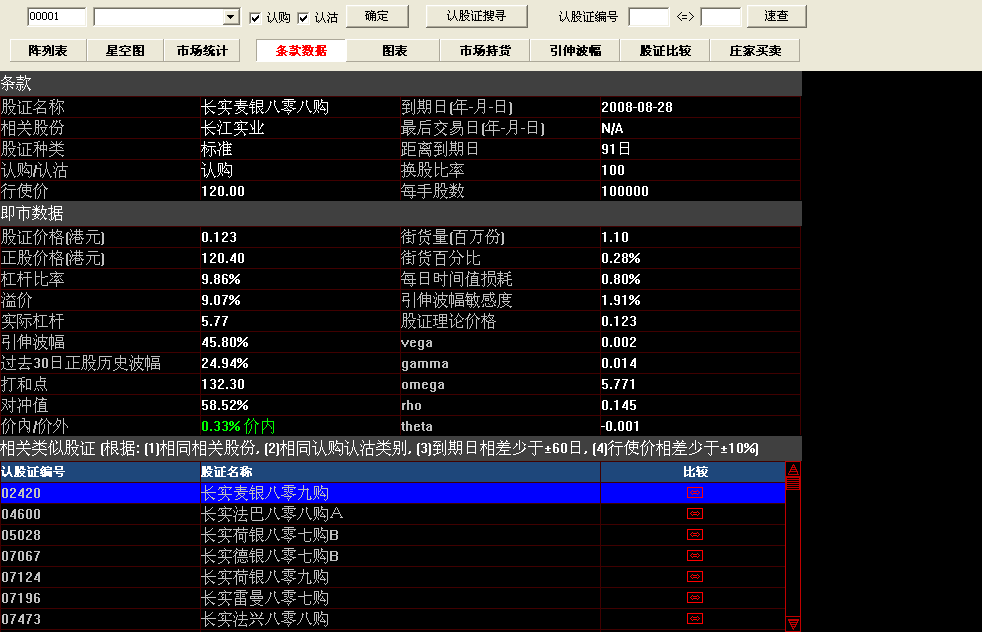Open the dropdown next to code 00001
982x632 pixels.
(231, 17)
